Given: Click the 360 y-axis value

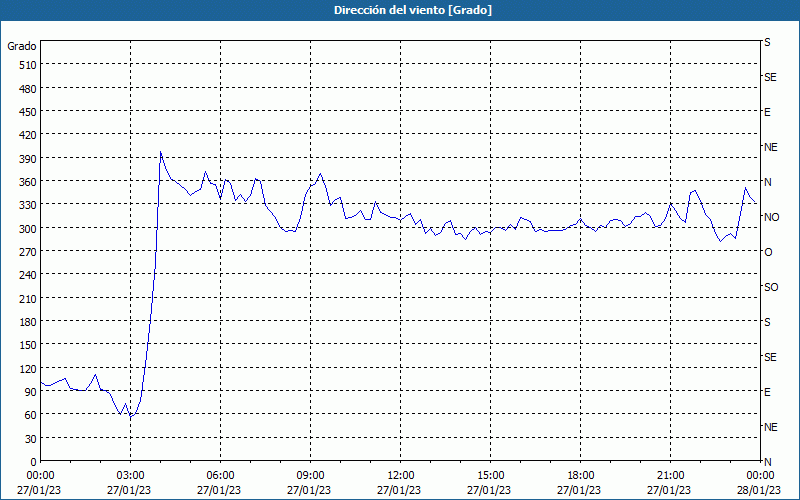Looking at the screenshot, I should (x=28, y=182).
